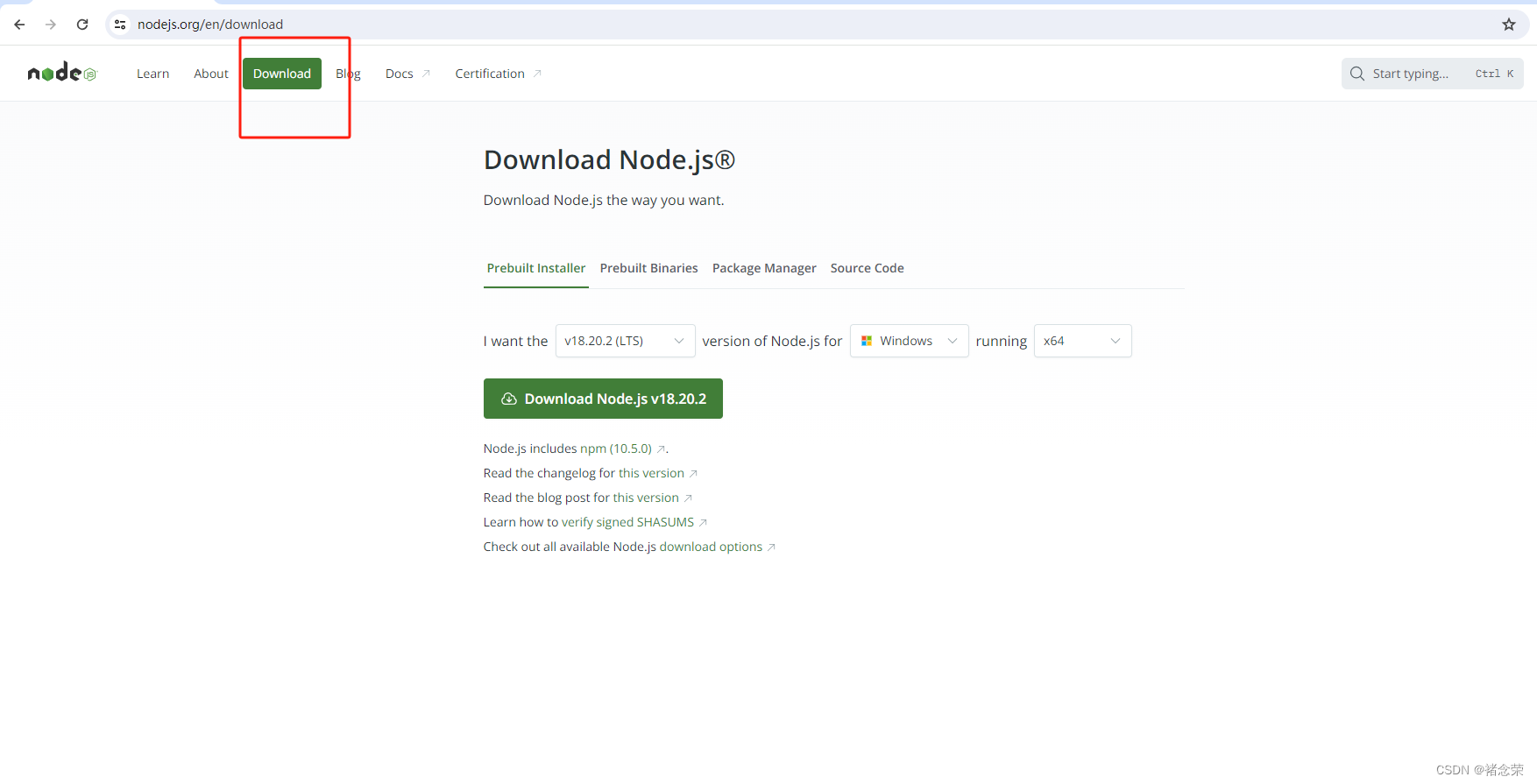The height and width of the screenshot is (784, 1537).
Task: Click the browser forward arrow
Action: pos(51,25)
